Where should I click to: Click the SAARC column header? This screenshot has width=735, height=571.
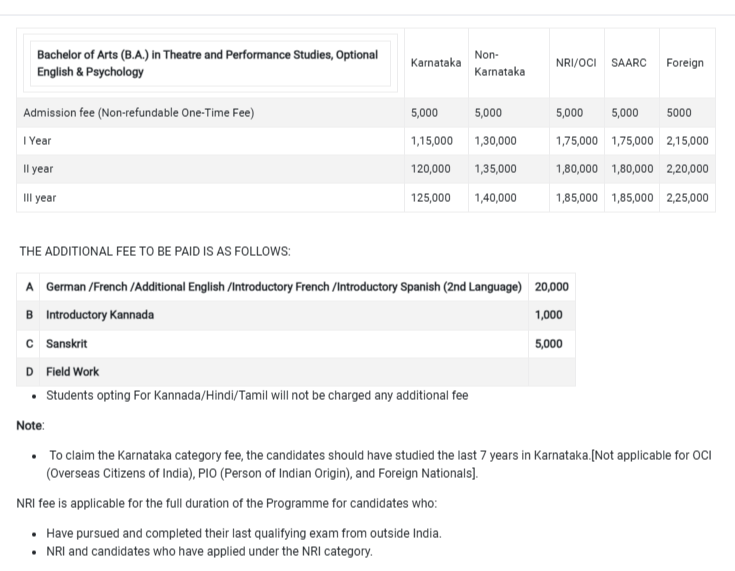tap(628, 63)
